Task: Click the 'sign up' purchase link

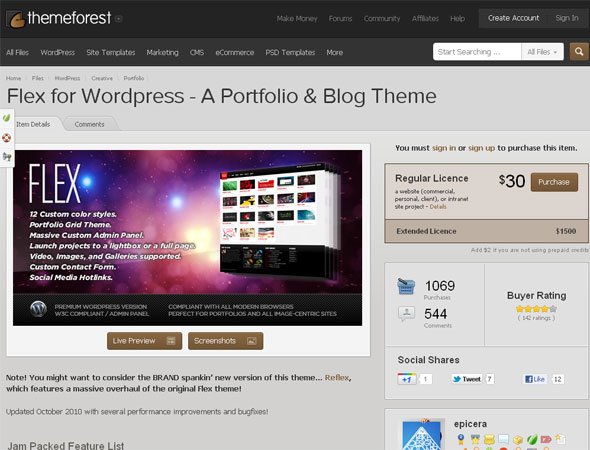Action: pos(481,148)
